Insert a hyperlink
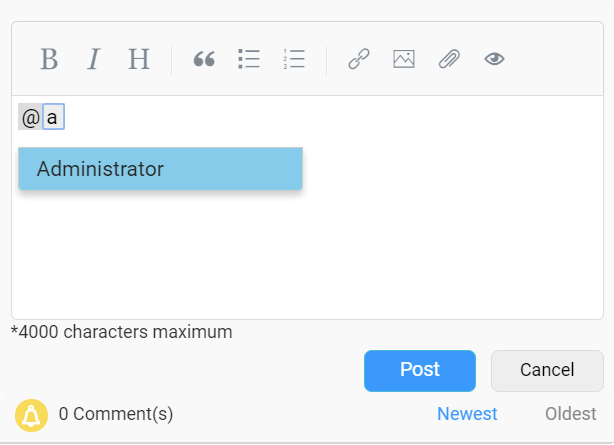Viewport: 614px width, 445px height. (x=359, y=60)
